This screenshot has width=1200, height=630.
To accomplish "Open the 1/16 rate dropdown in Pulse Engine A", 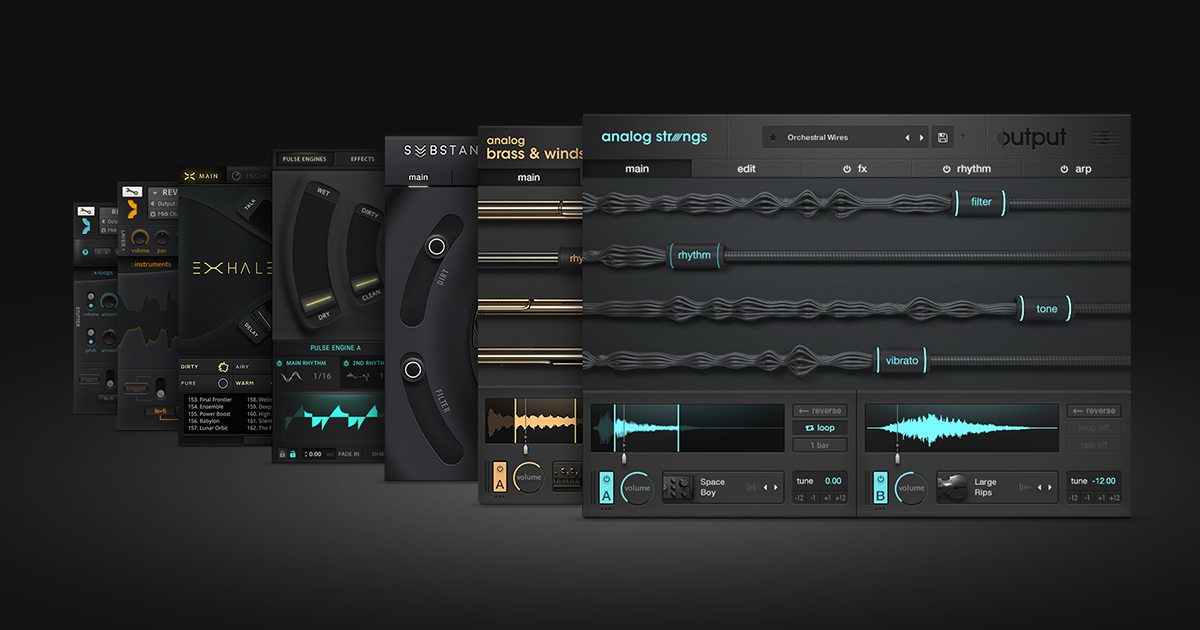I will click(322, 376).
